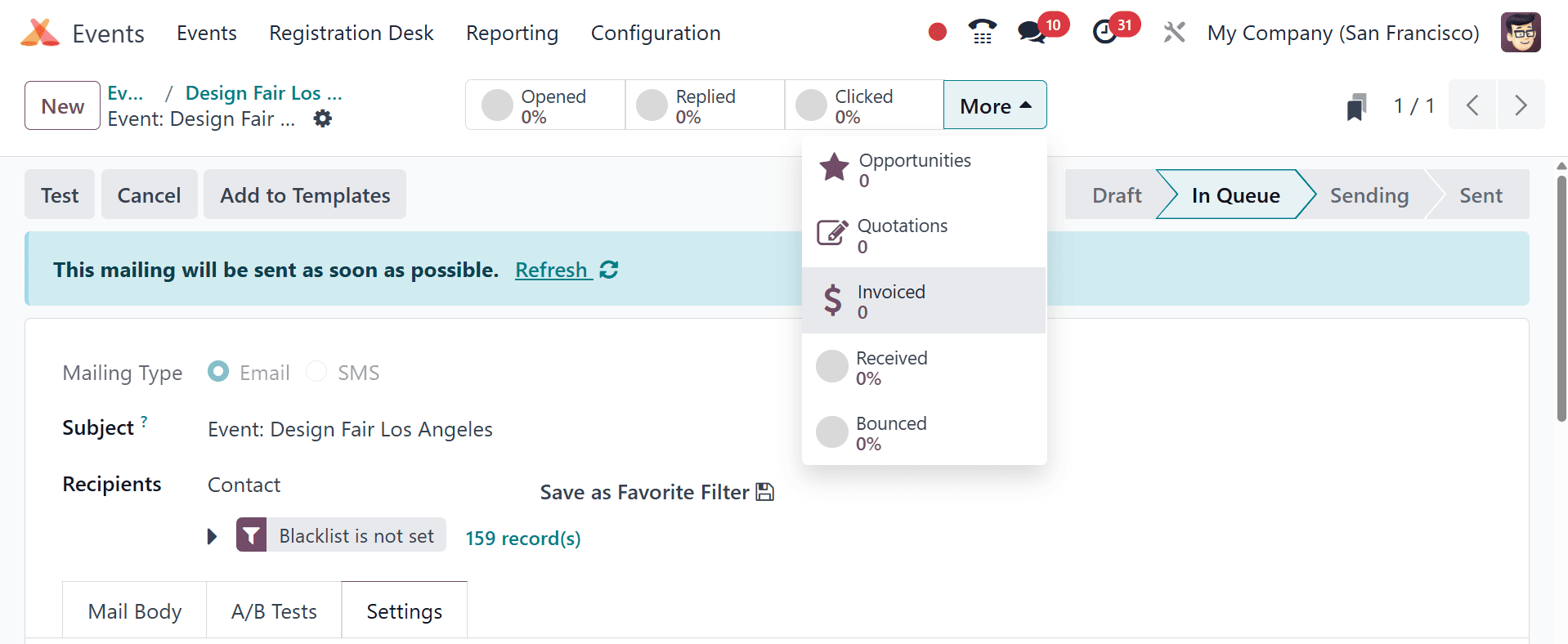The height and width of the screenshot is (644, 1568).
Task: Collapse the More stat buttons dropdown
Action: point(995,105)
